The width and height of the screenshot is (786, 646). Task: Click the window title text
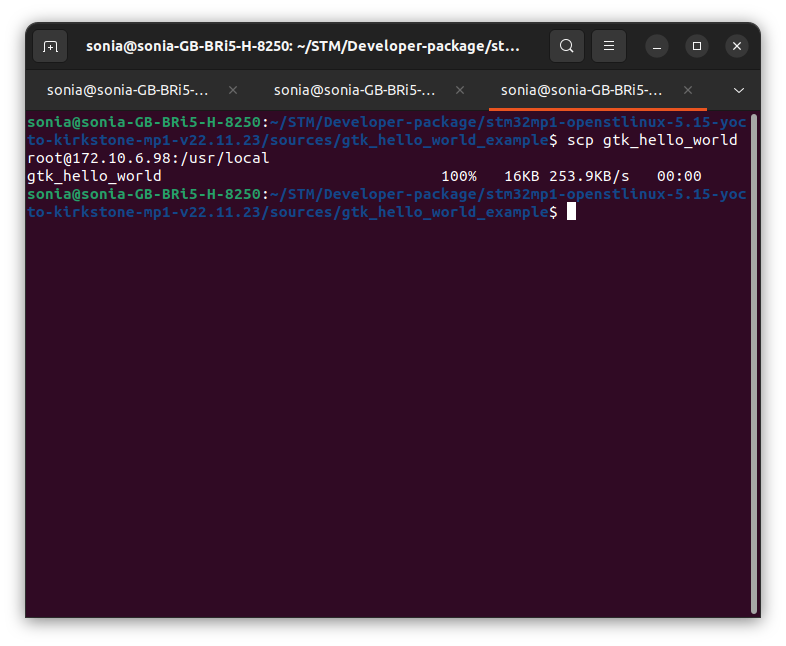pos(303,46)
